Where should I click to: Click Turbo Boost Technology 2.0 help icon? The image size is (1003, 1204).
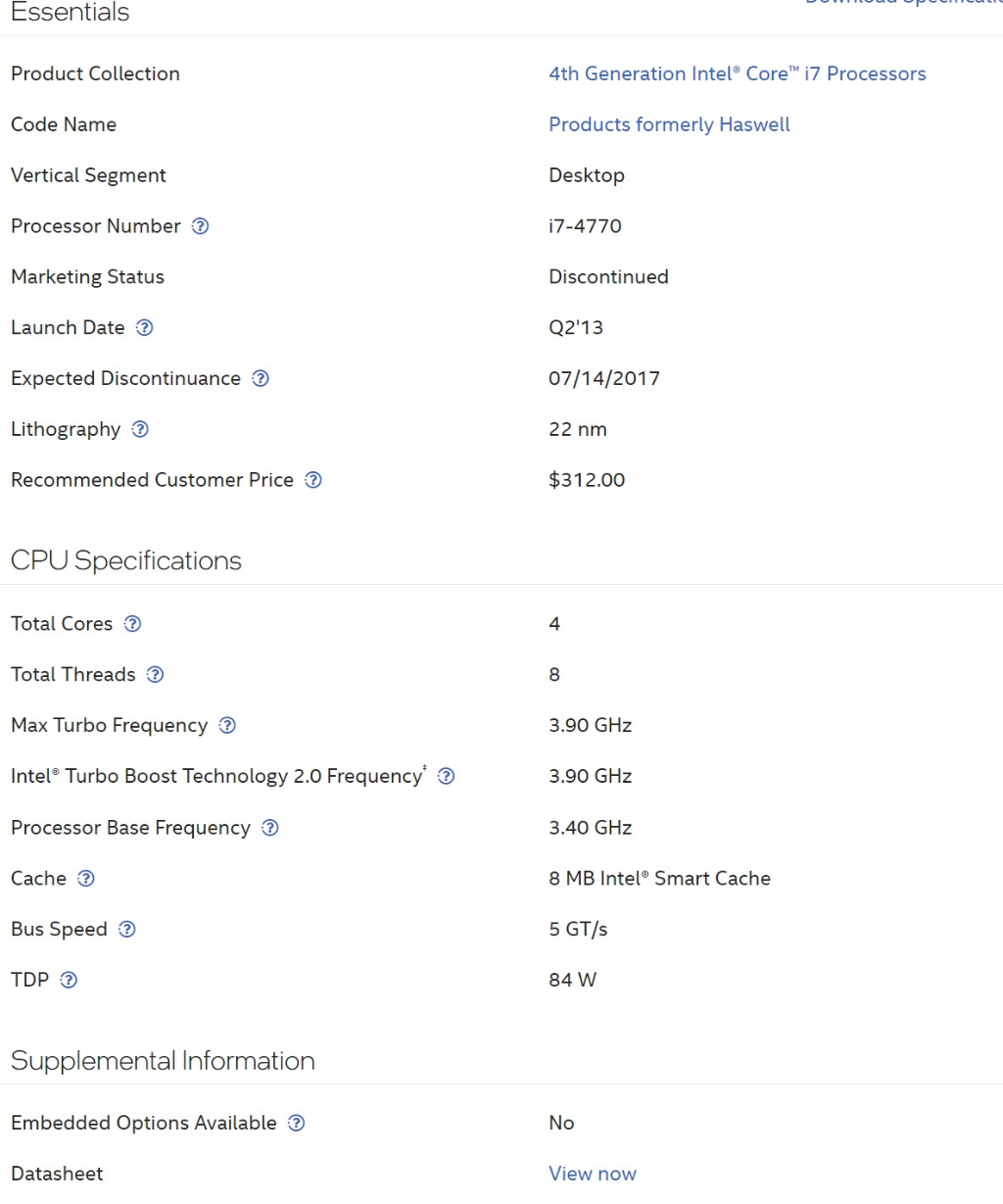click(x=446, y=777)
